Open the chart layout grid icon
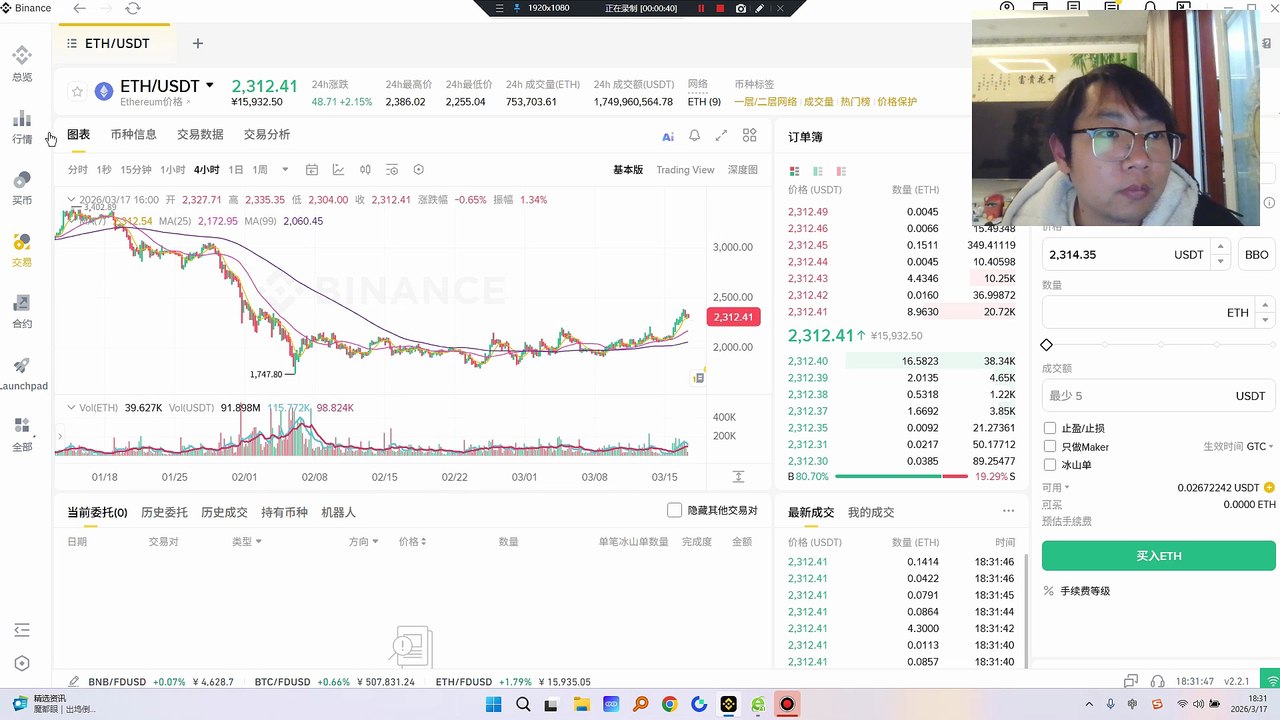Image resolution: width=1280 pixels, height=720 pixels. pos(749,135)
